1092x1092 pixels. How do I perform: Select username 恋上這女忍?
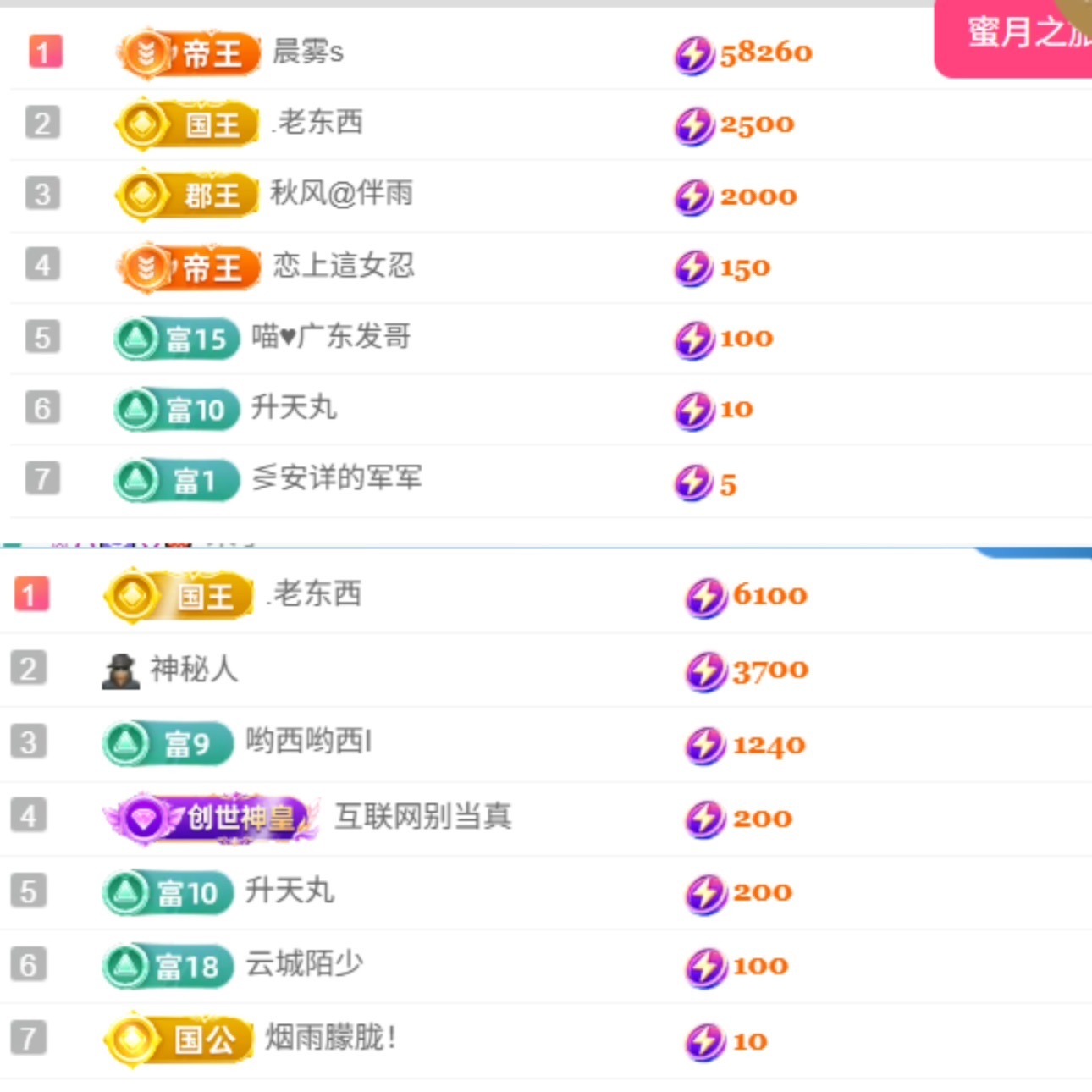[x=344, y=266]
